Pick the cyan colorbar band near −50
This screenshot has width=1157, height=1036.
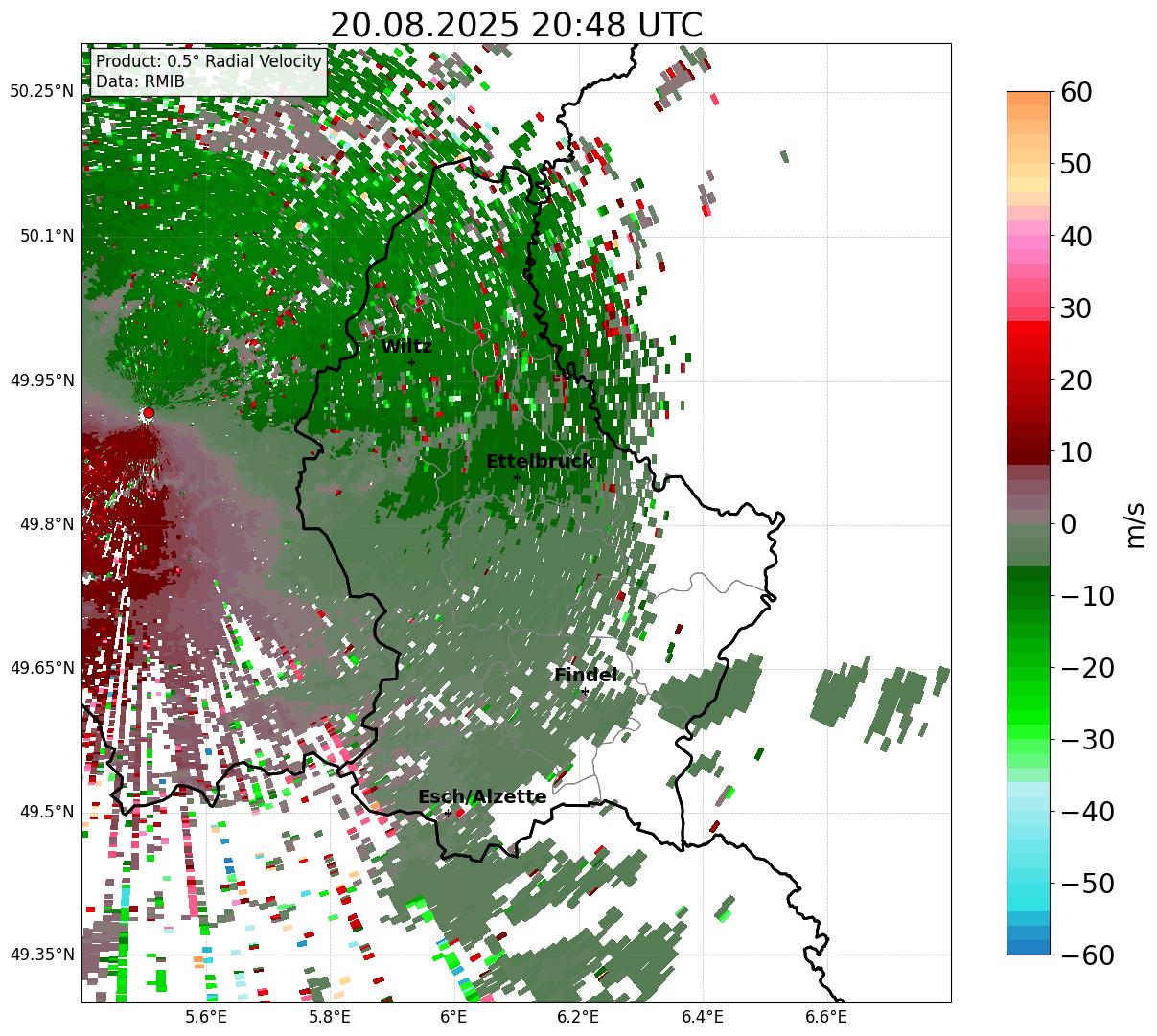1029,891
